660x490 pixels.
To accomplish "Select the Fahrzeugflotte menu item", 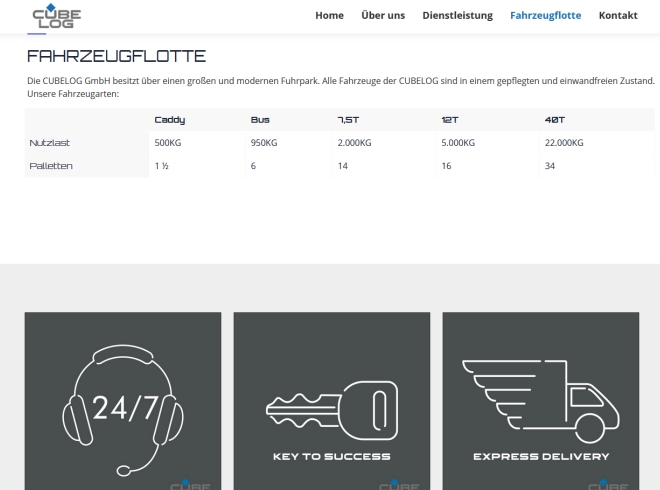I will tap(546, 16).
